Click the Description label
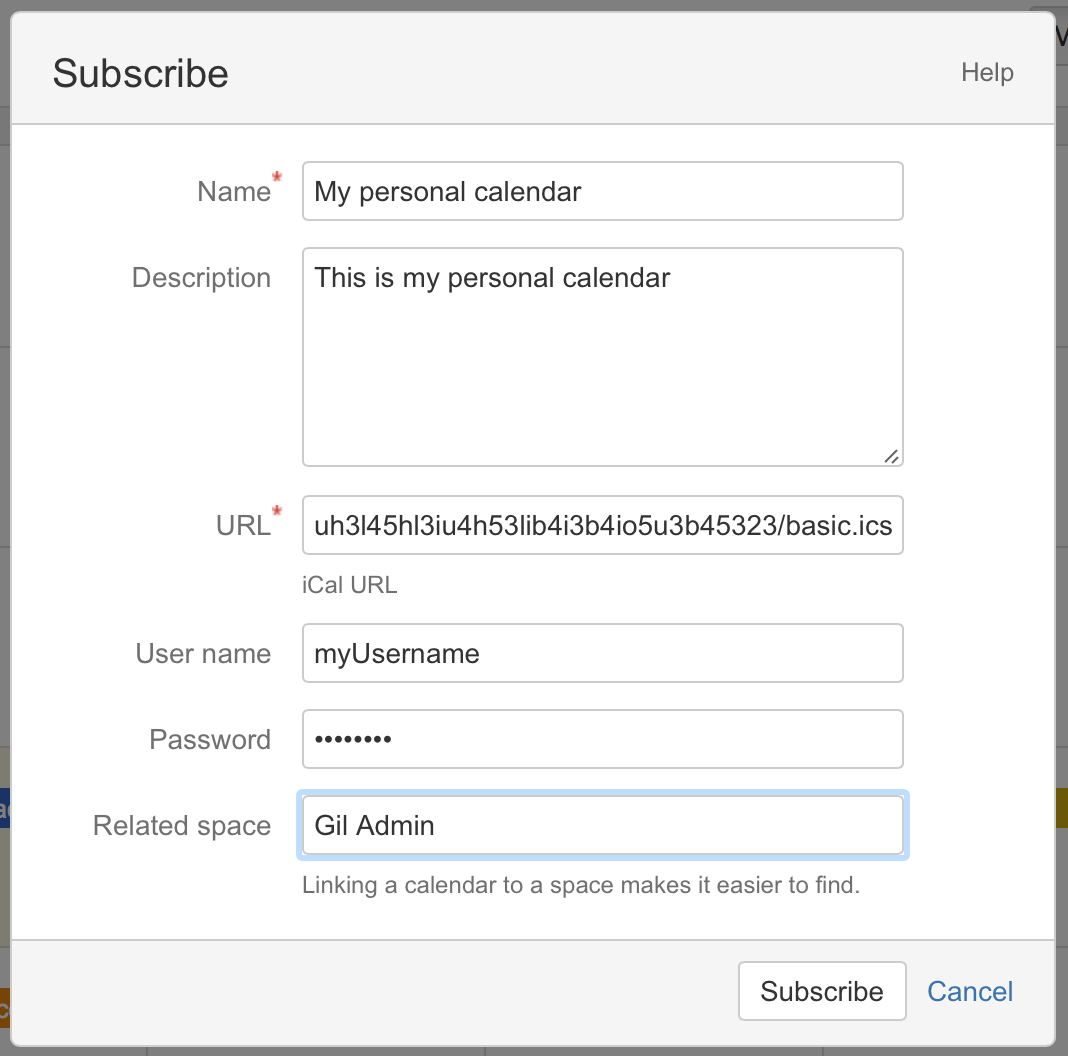The image size is (1068, 1056). 201,278
